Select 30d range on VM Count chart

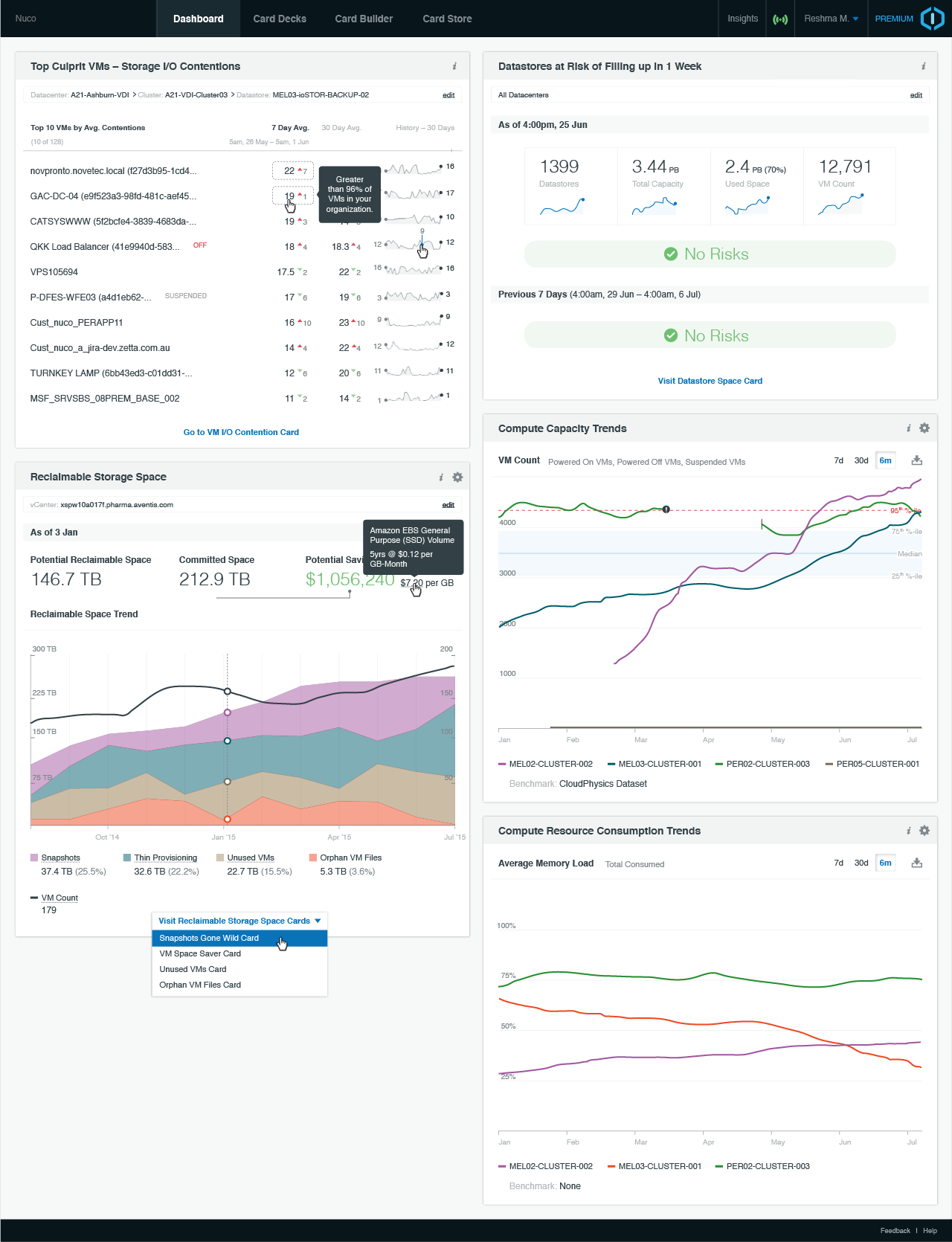(x=861, y=460)
